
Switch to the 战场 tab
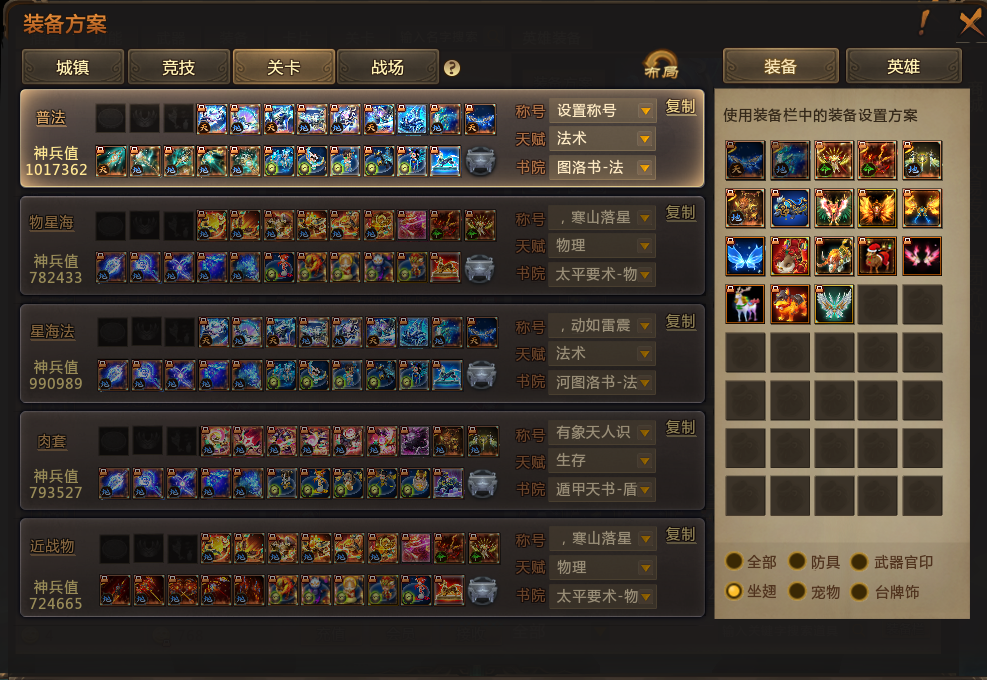[388, 67]
